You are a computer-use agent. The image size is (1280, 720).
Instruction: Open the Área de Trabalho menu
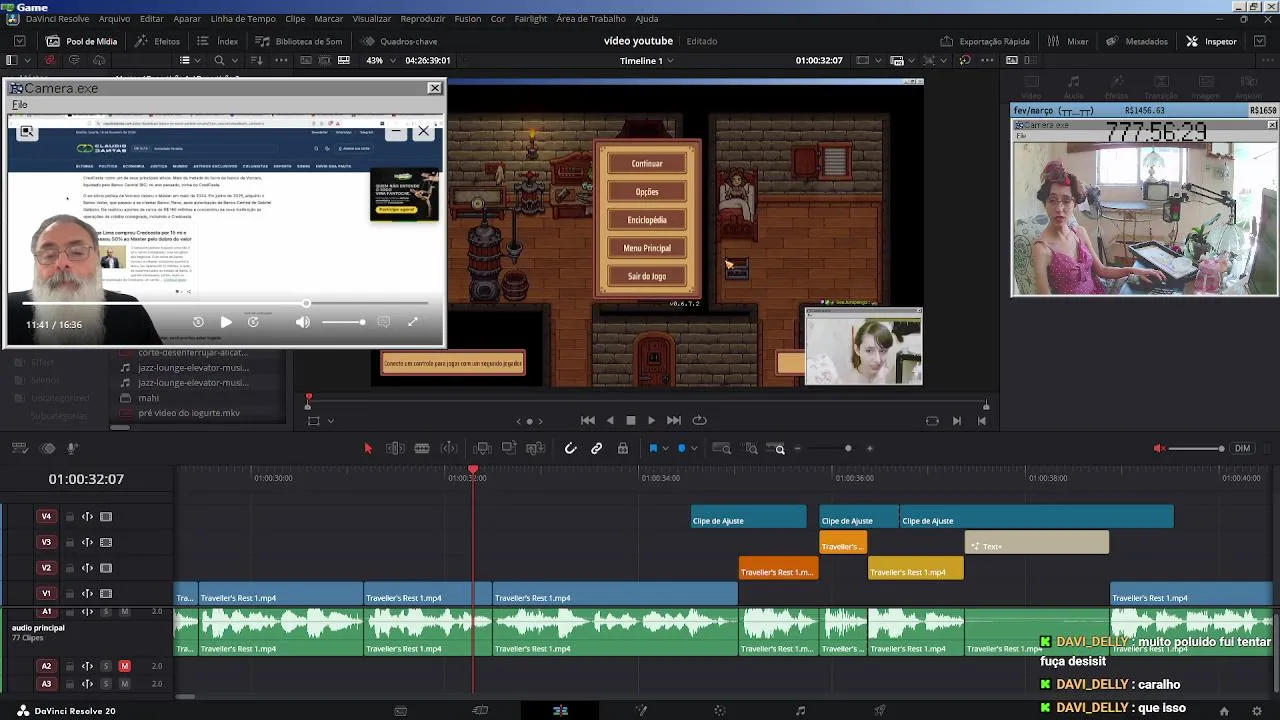click(591, 19)
